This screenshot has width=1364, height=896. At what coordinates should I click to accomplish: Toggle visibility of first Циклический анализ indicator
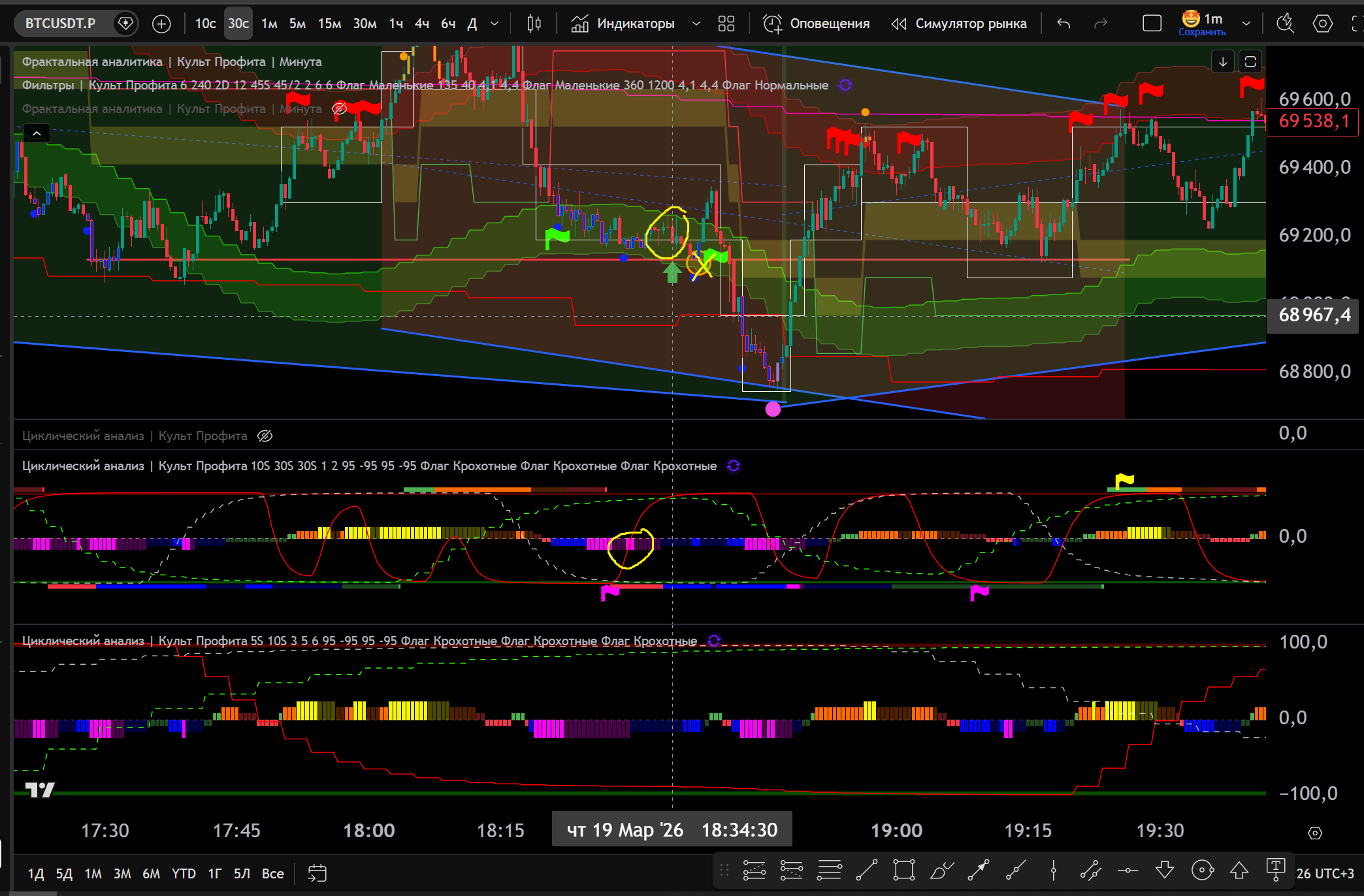click(265, 436)
